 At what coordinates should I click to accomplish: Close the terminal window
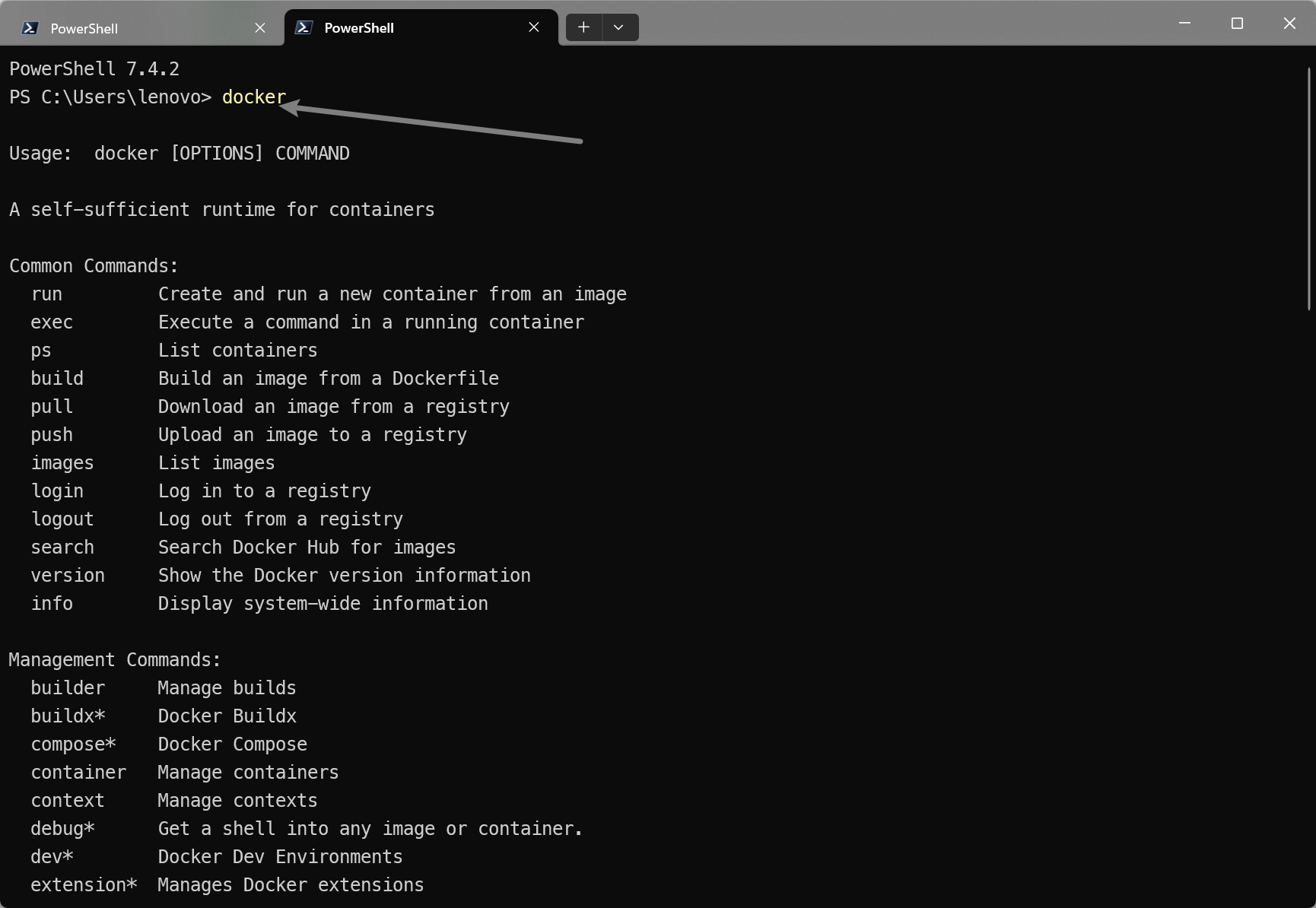1289,24
